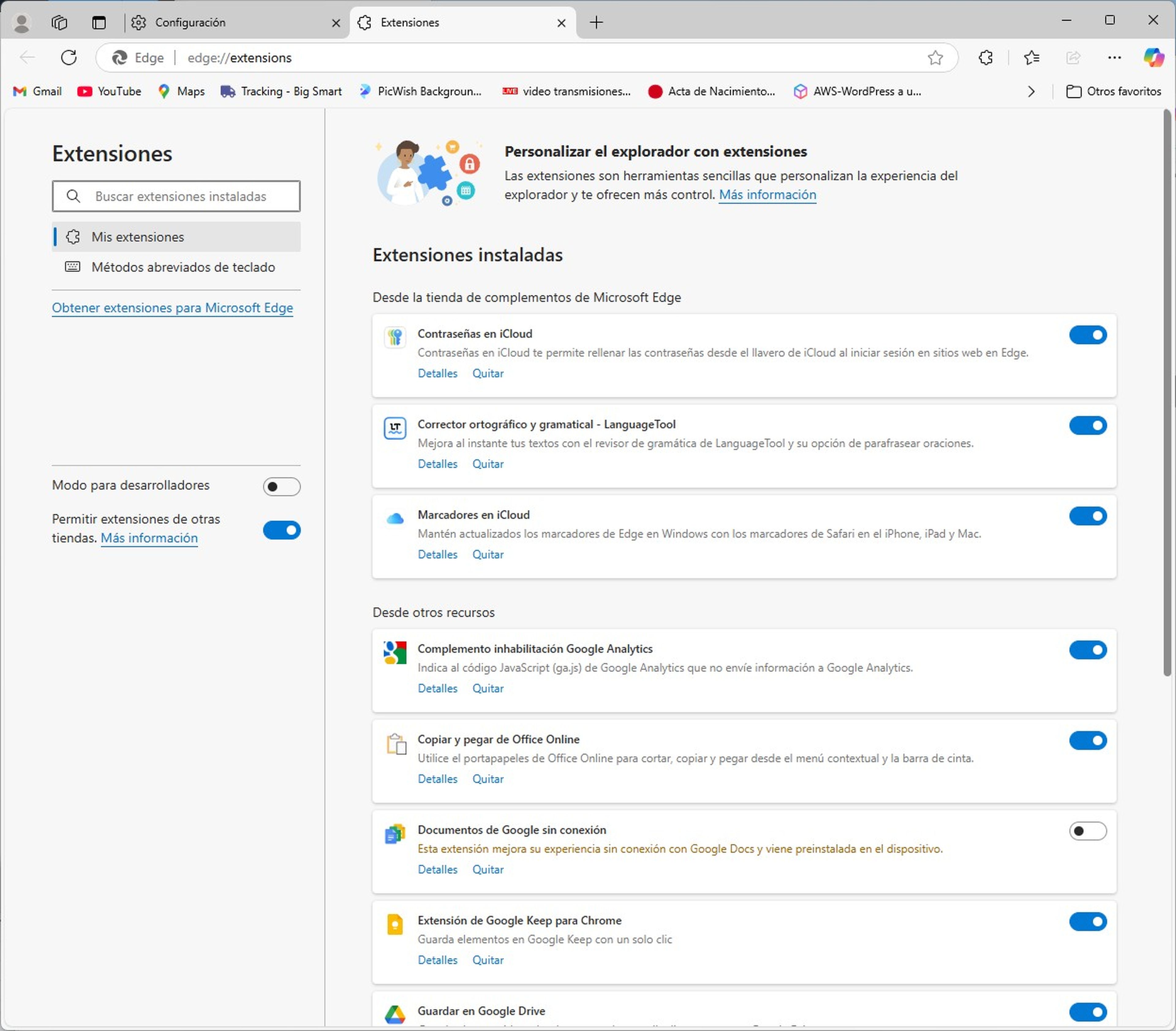The width and height of the screenshot is (1176, 1031).
Task: Open Detalles for Google Keep extension
Action: click(437, 960)
